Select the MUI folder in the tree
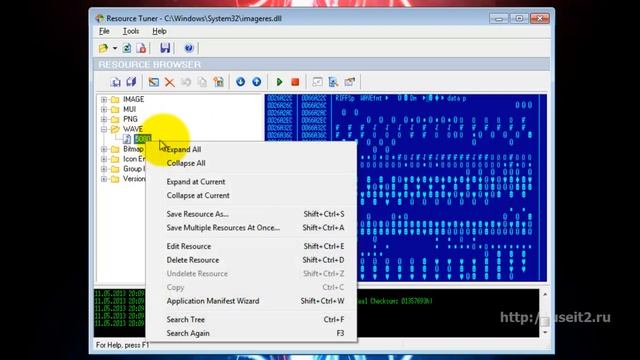Image resolution: width=640 pixels, height=360 pixels. click(x=129, y=109)
